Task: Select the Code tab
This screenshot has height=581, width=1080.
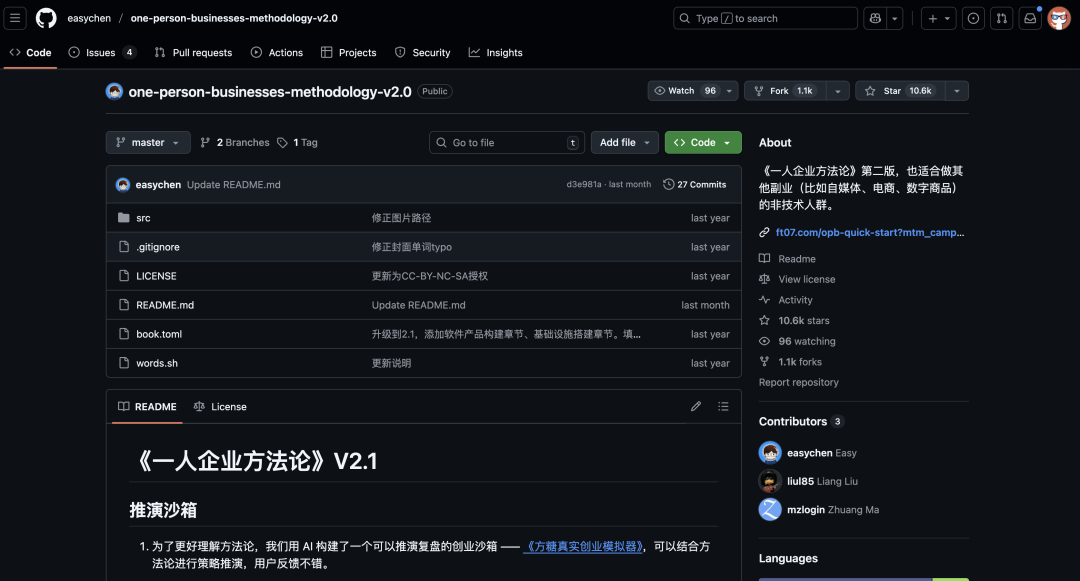Action: 30,52
